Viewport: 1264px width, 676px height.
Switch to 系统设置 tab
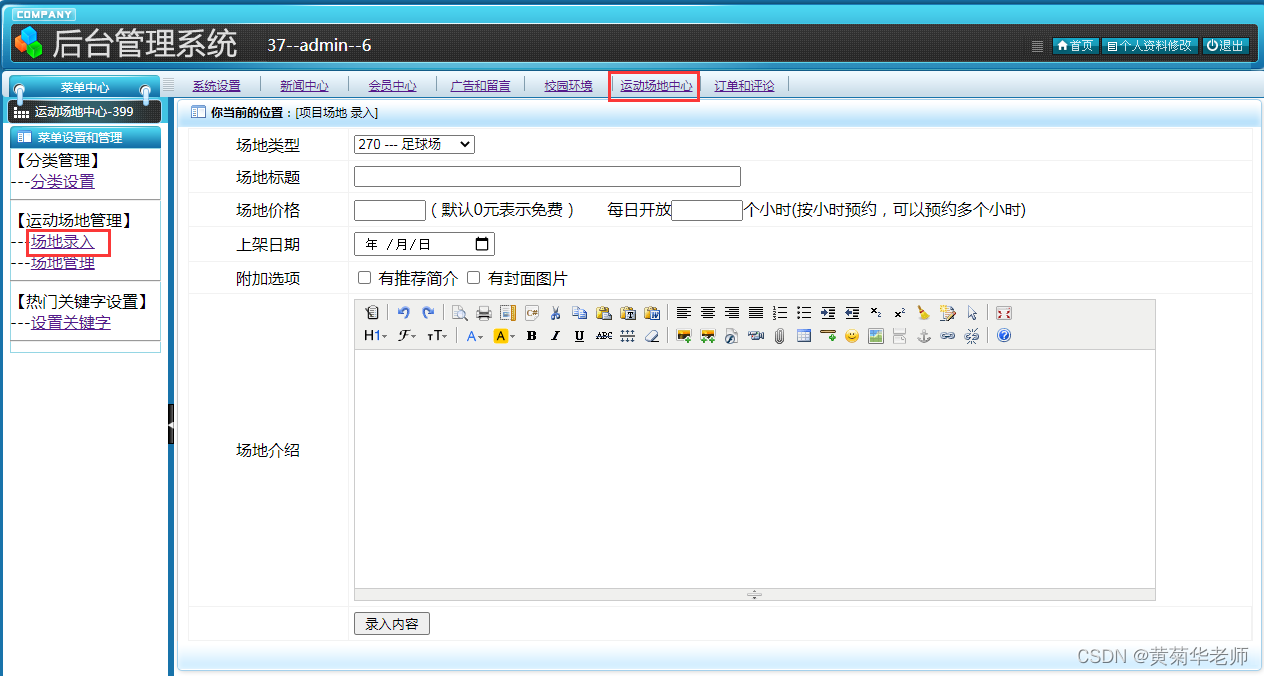(x=216, y=86)
